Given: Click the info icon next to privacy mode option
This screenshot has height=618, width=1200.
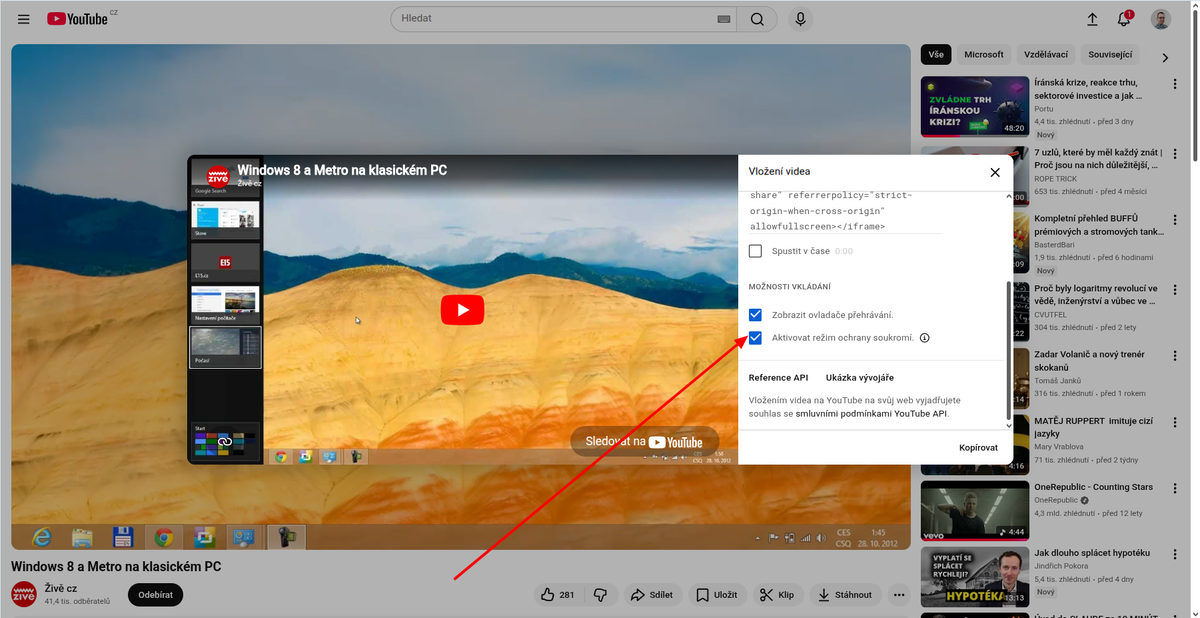Looking at the screenshot, I should [x=925, y=337].
